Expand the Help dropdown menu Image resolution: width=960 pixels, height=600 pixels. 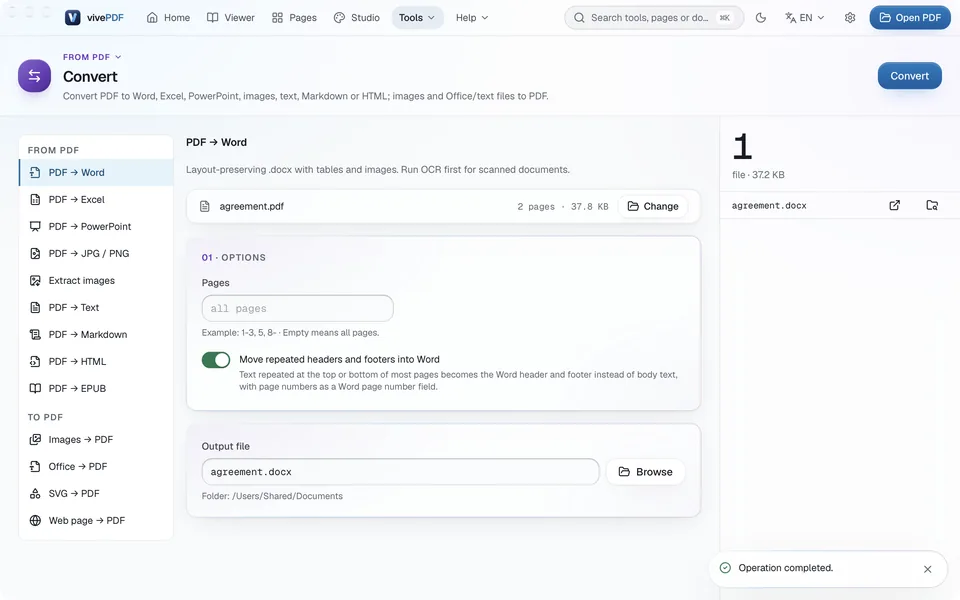(x=472, y=18)
